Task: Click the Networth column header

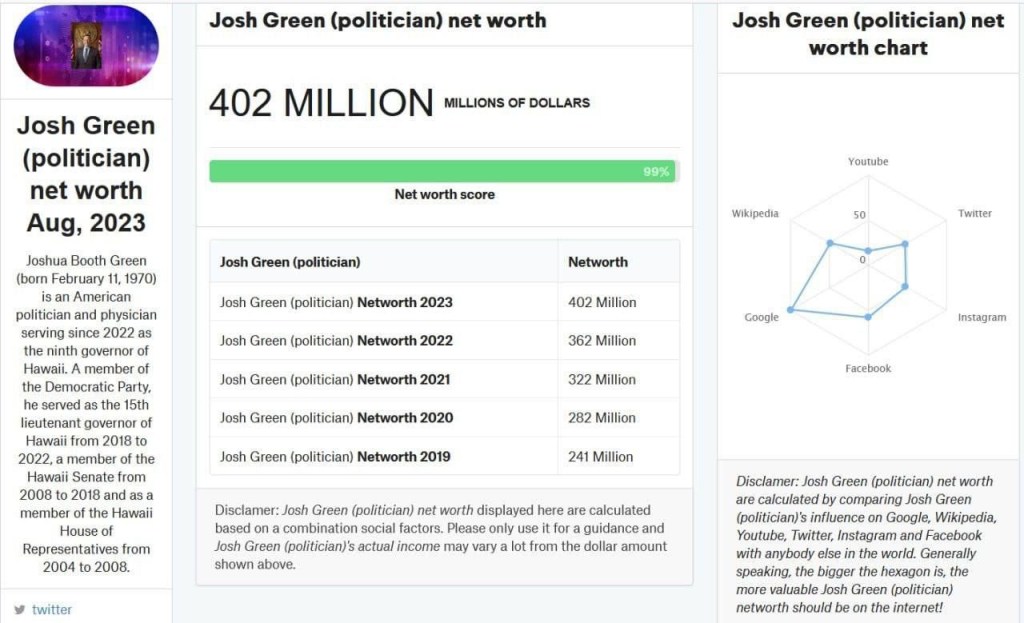Action: coord(598,262)
